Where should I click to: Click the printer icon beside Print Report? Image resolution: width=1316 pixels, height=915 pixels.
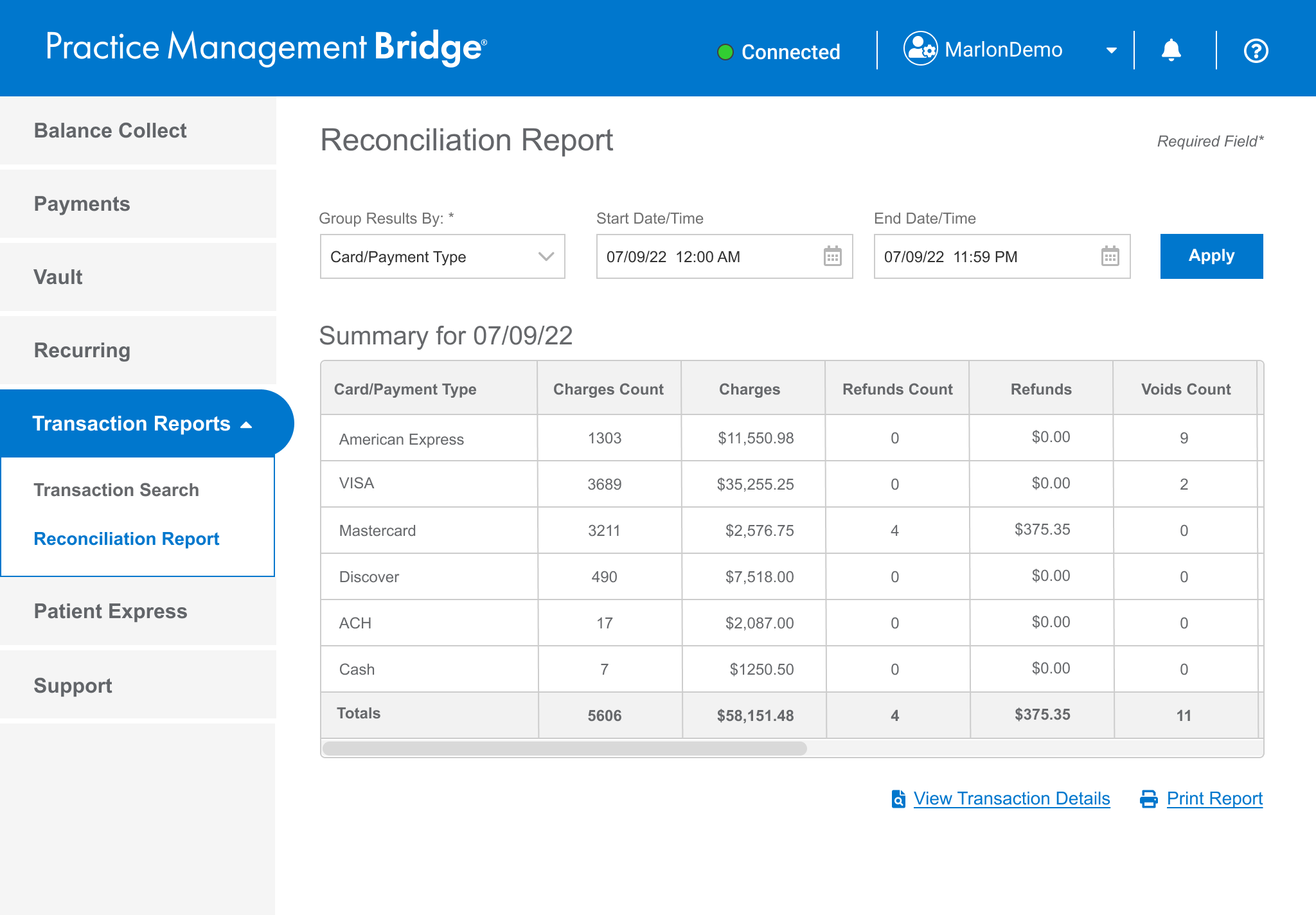1148,799
